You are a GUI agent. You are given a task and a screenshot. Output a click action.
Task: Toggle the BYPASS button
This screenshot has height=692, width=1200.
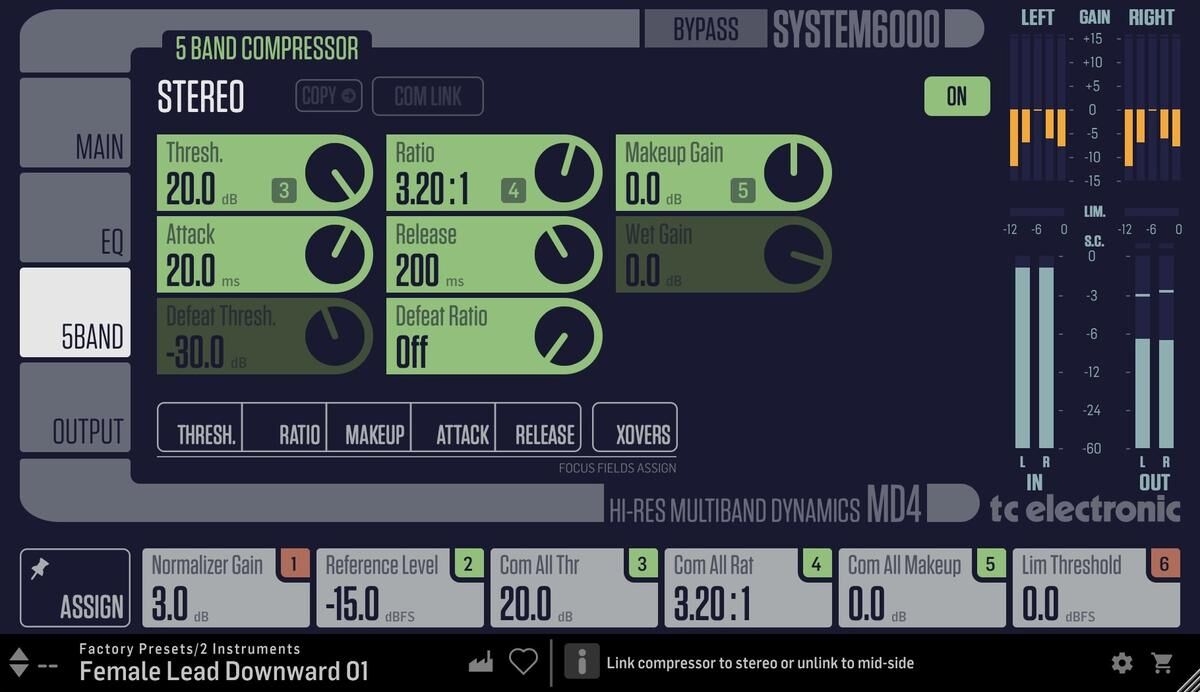click(x=705, y=30)
